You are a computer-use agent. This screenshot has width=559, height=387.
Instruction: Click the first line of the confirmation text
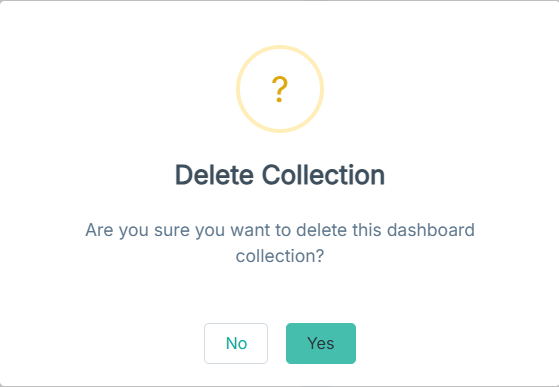click(x=280, y=230)
